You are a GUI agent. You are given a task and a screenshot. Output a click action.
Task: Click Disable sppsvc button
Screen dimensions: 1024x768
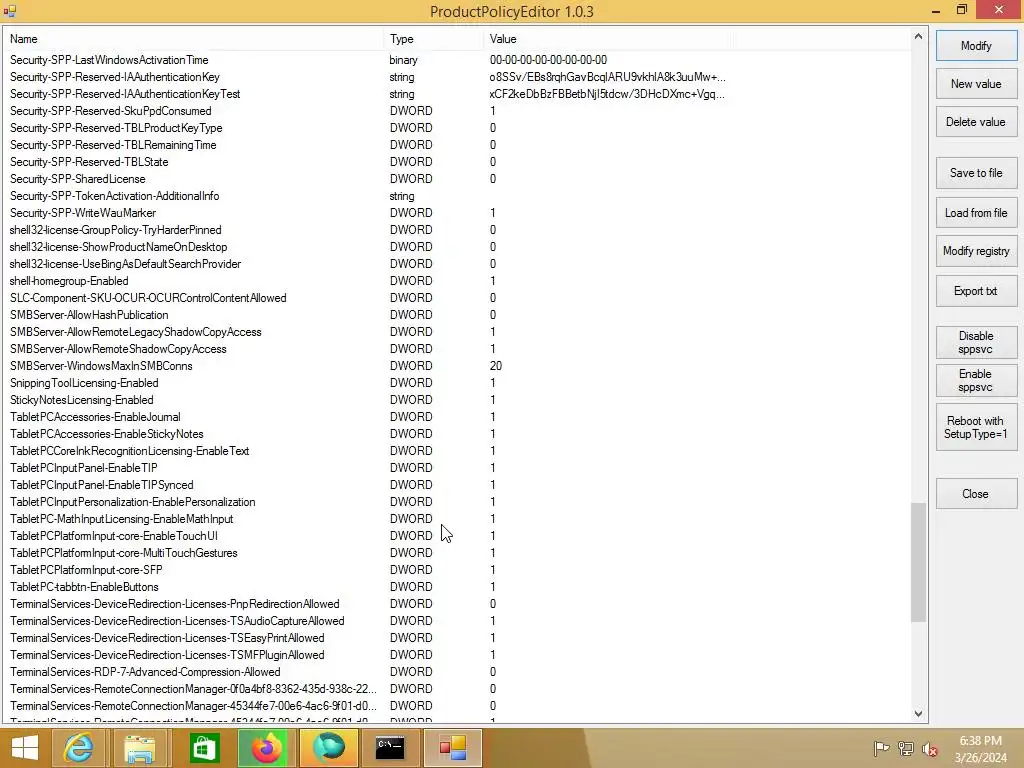point(976,342)
